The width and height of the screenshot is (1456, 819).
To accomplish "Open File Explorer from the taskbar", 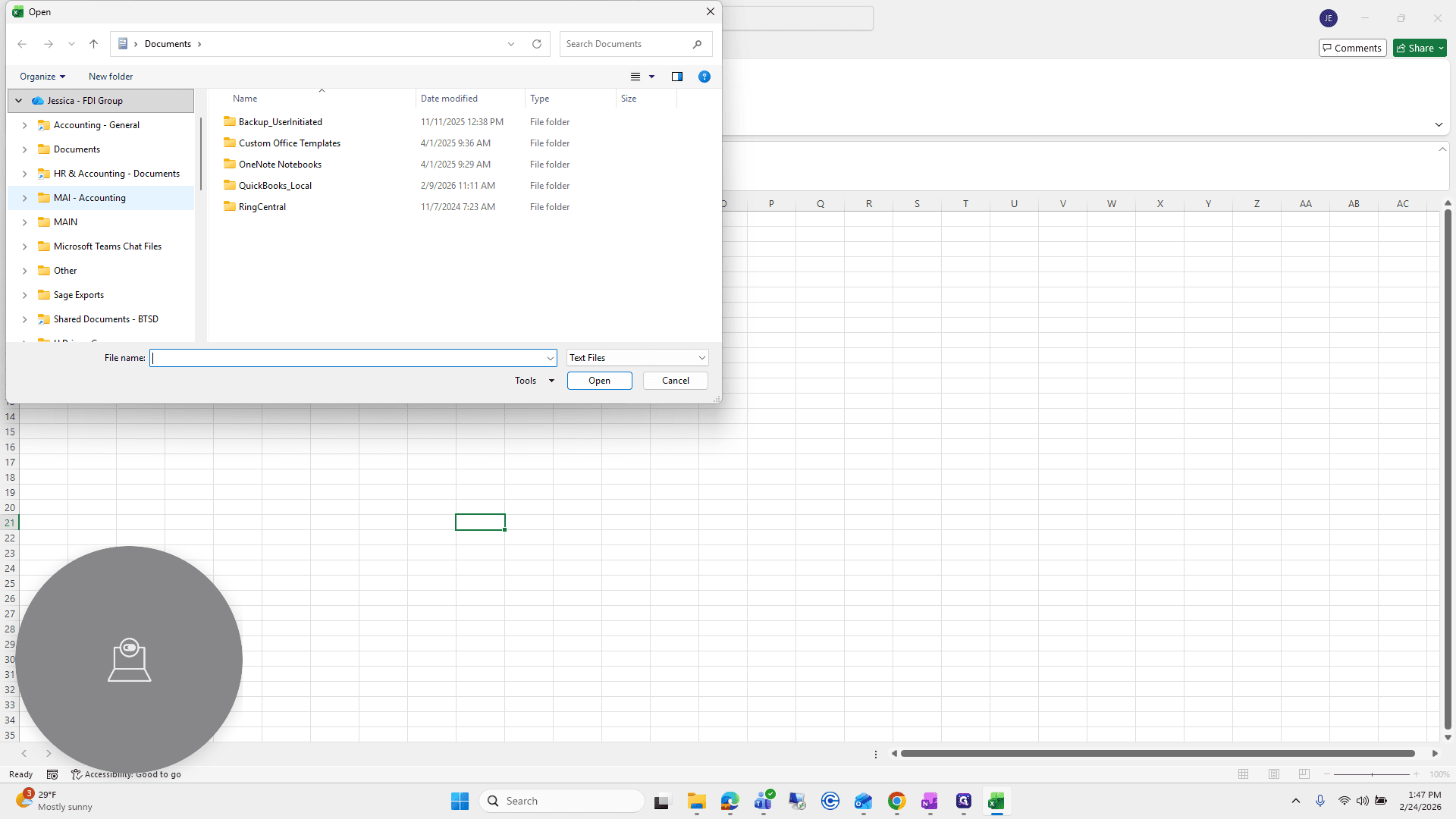I will [697, 801].
